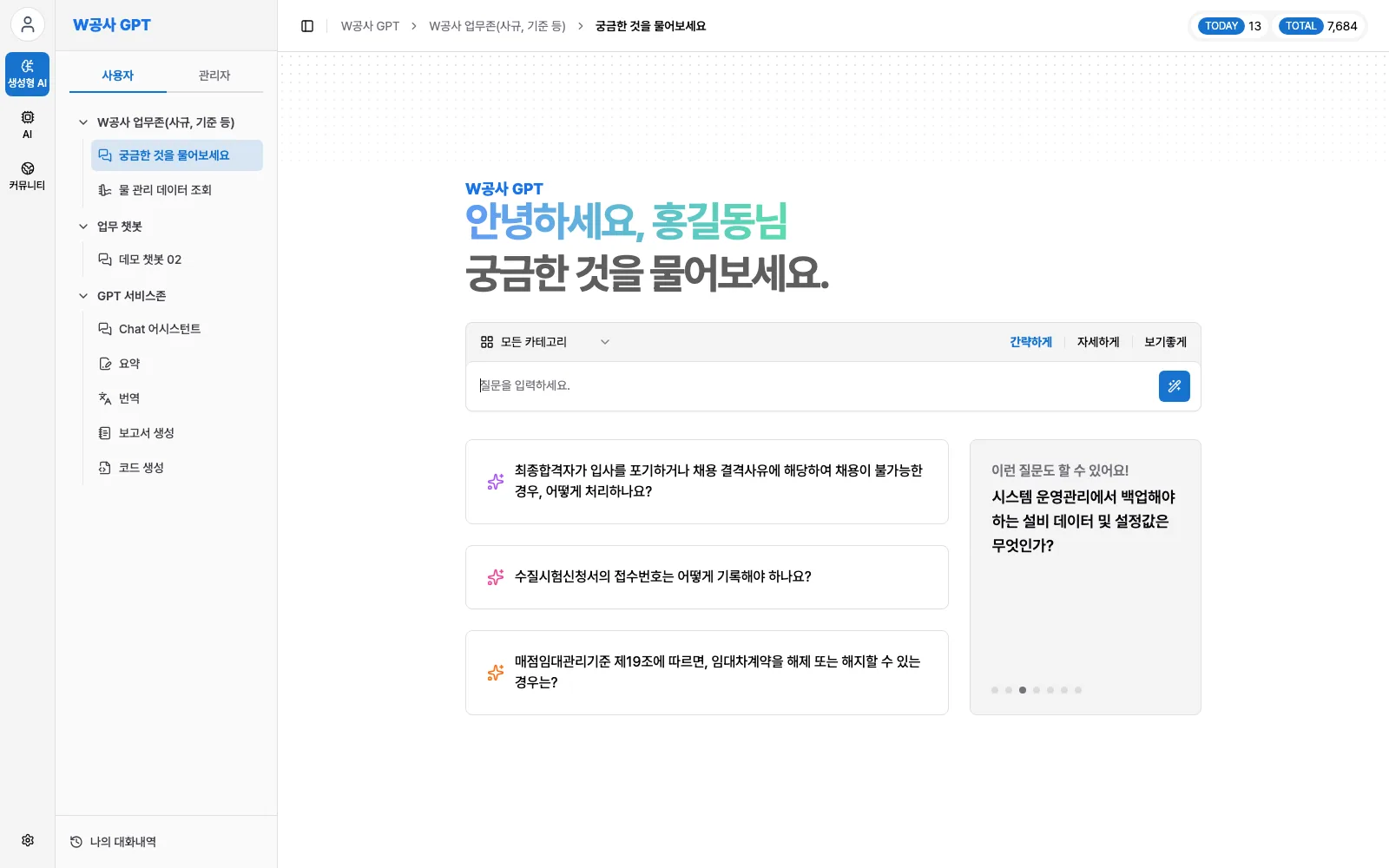Click chat icon beside 데모 챗봇 02
The image size is (1389, 868).
pos(105,260)
